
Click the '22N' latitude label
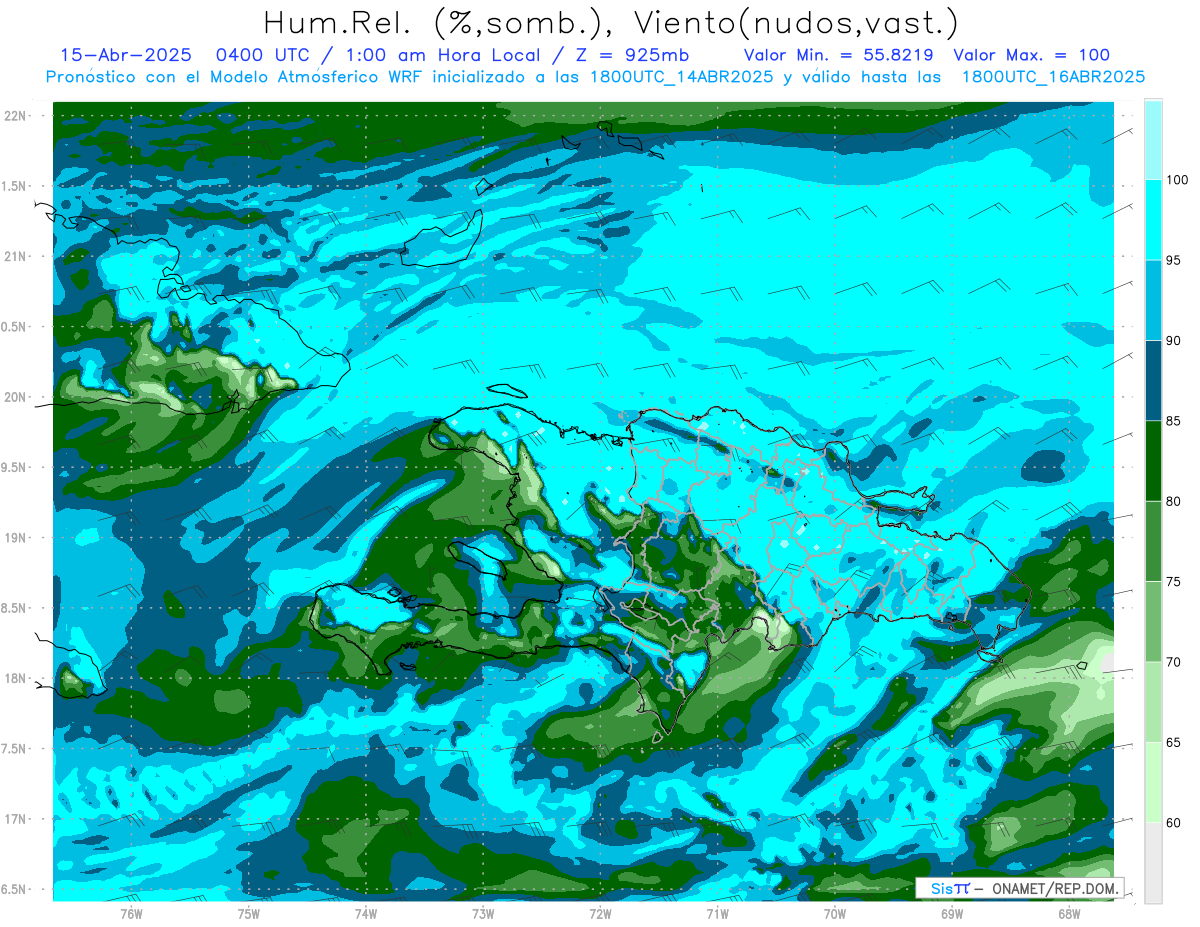coord(15,116)
